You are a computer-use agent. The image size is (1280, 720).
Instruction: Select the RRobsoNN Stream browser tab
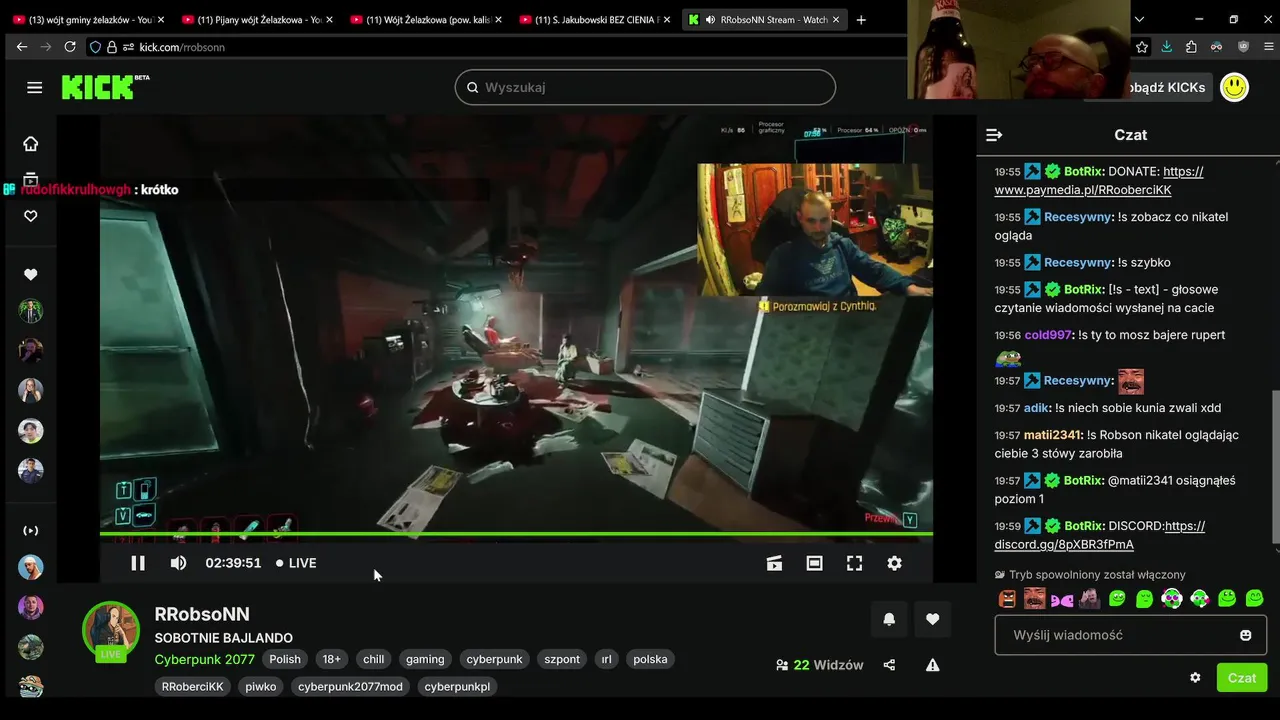click(x=762, y=19)
